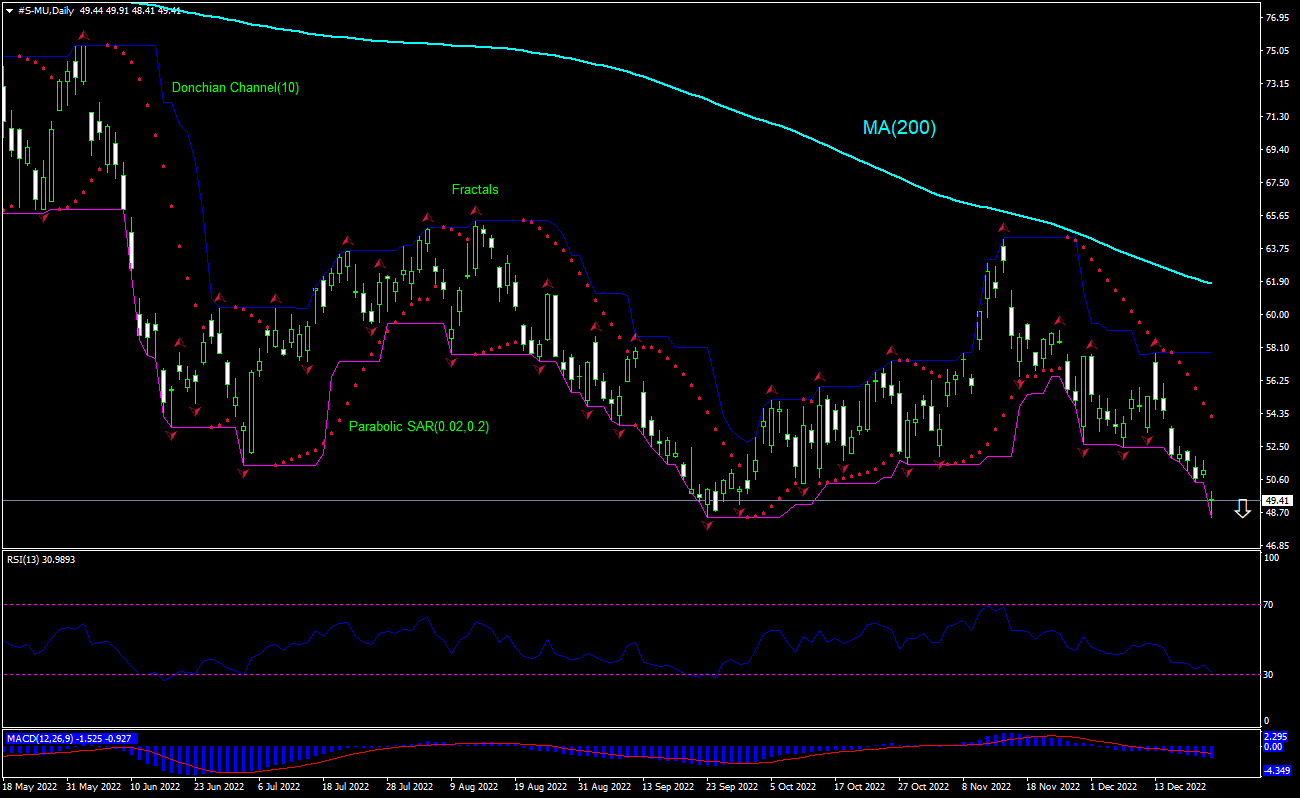The height and width of the screenshot is (798, 1300).
Task: Click the 76.95 price axis label
Action: pos(1275,18)
